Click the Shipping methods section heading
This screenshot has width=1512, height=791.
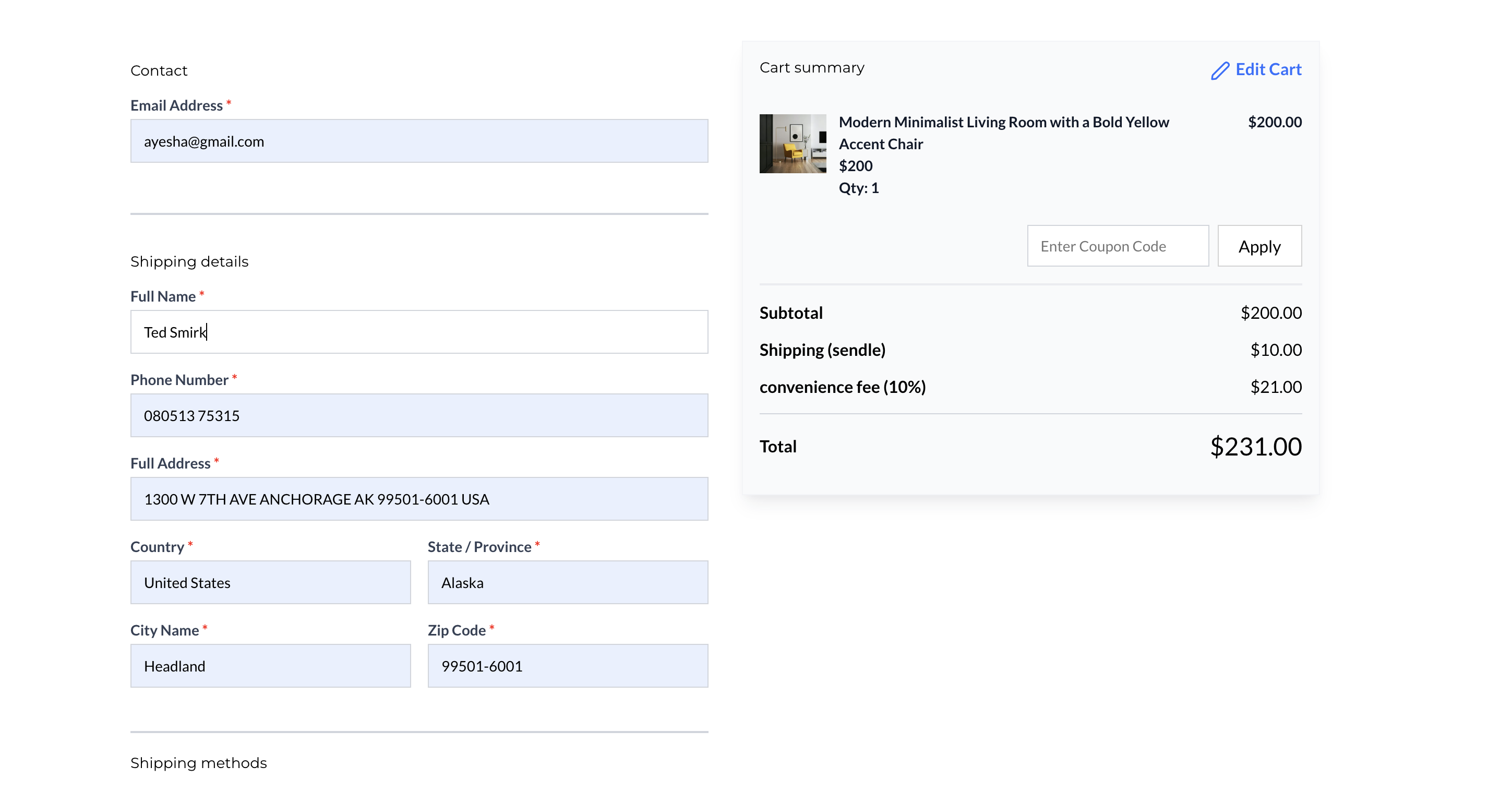pos(198,762)
